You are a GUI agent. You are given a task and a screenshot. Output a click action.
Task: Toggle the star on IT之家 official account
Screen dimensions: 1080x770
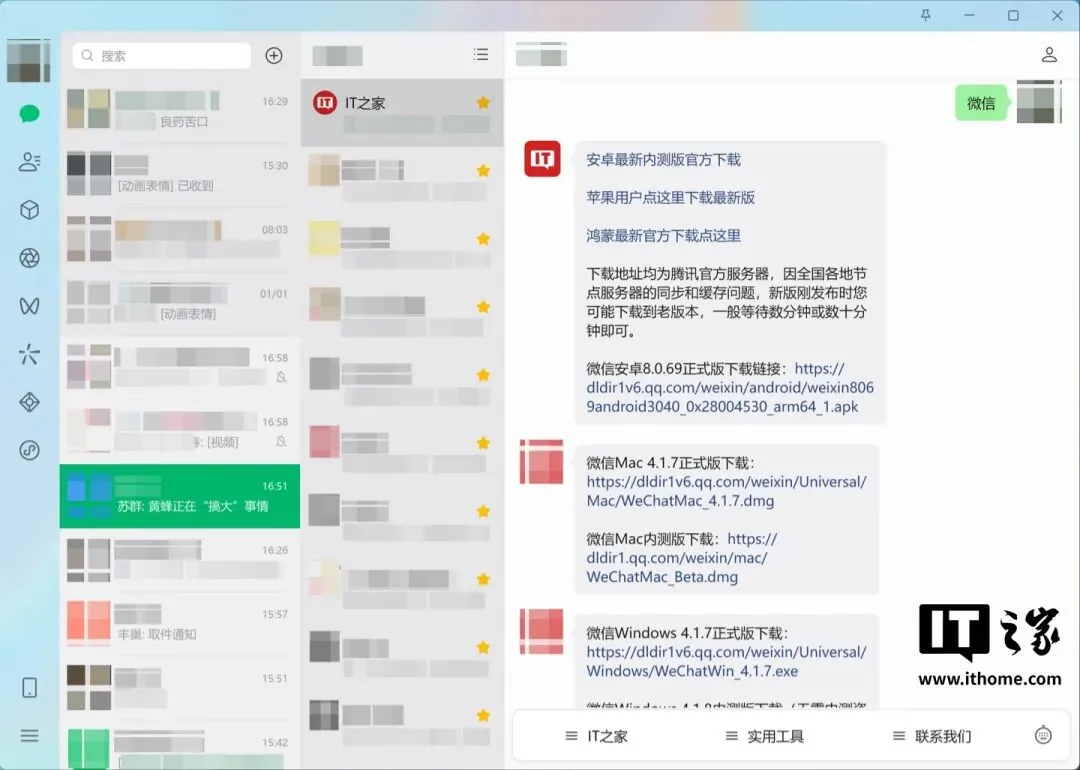(x=483, y=102)
